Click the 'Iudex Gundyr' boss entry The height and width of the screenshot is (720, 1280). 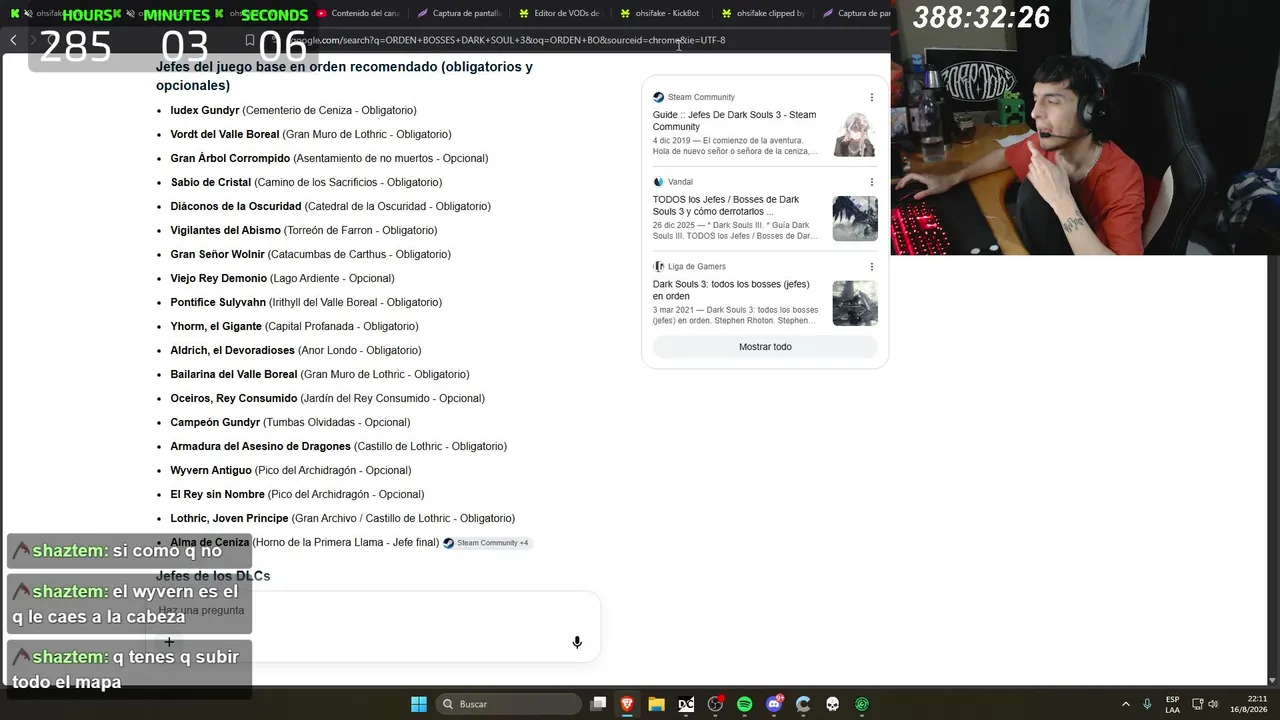[x=205, y=110]
